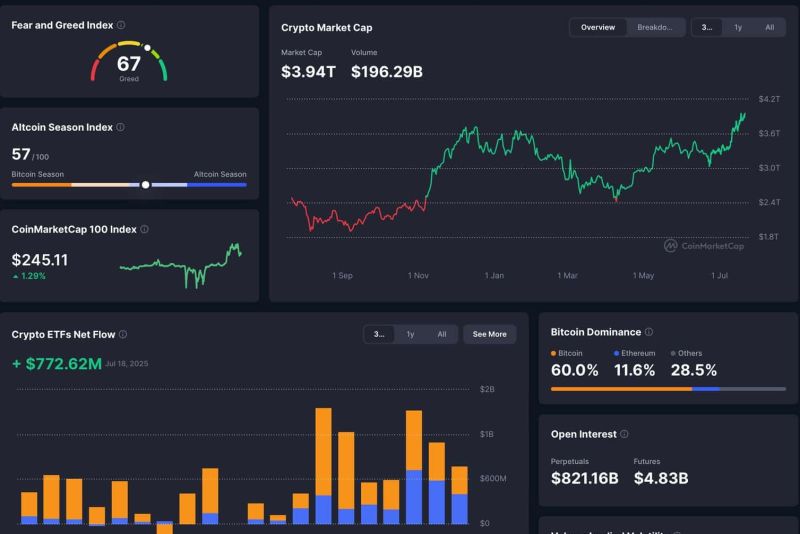This screenshot has height=534, width=800.
Task: Select 1y range for Crypto Market Cap chart
Action: tap(738, 28)
